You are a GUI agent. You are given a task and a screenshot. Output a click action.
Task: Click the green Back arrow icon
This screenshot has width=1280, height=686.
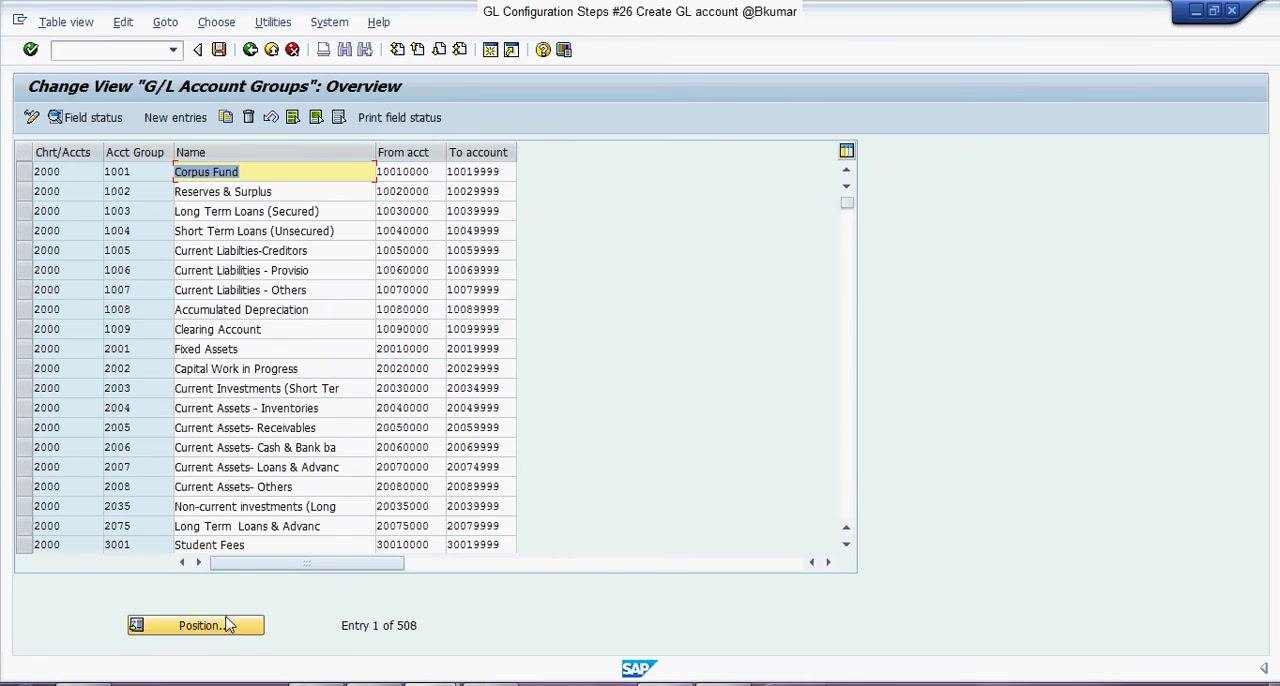pyautogui.click(x=250, y=50)
